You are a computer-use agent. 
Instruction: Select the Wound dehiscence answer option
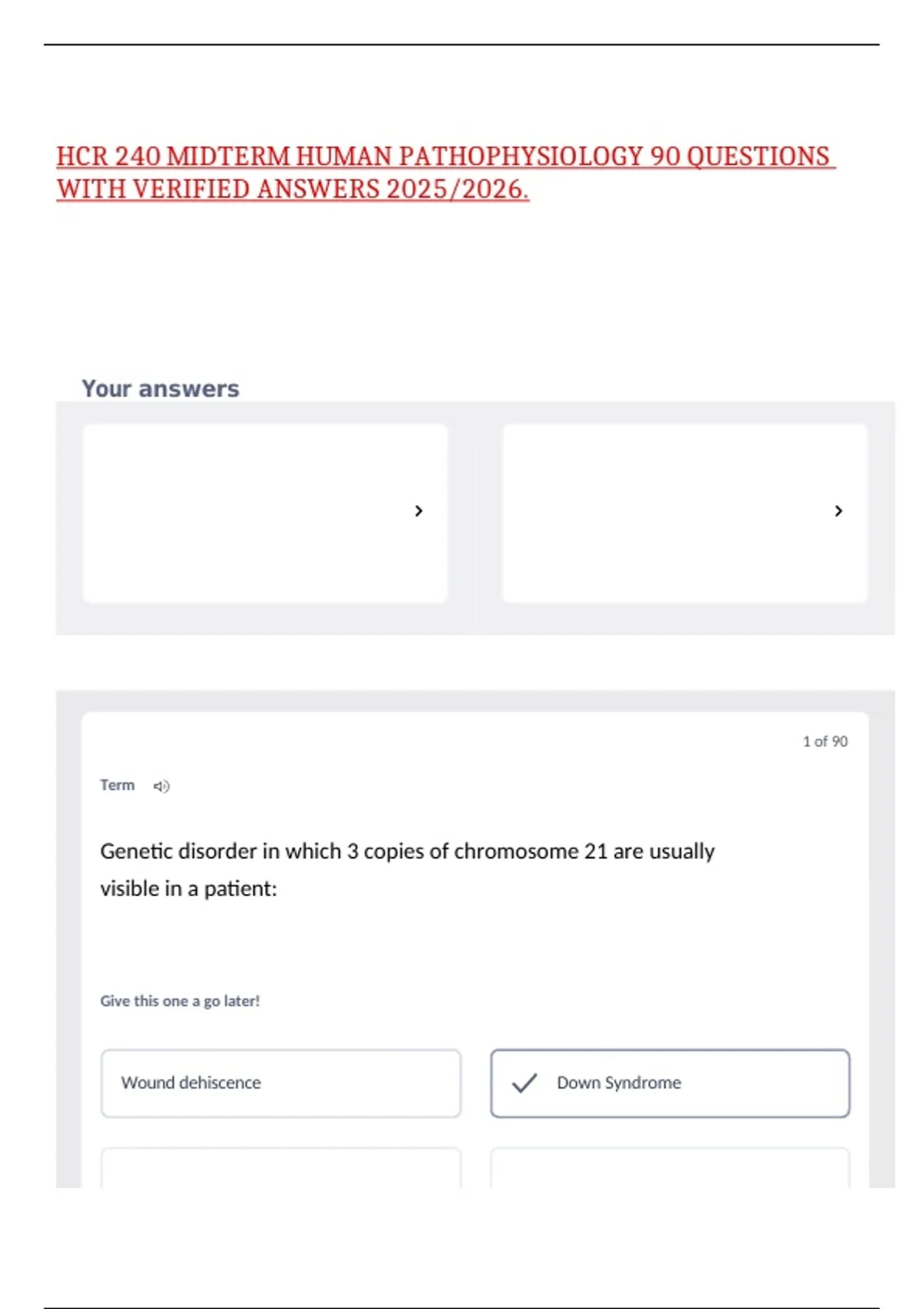click(x=281, y=1083)
